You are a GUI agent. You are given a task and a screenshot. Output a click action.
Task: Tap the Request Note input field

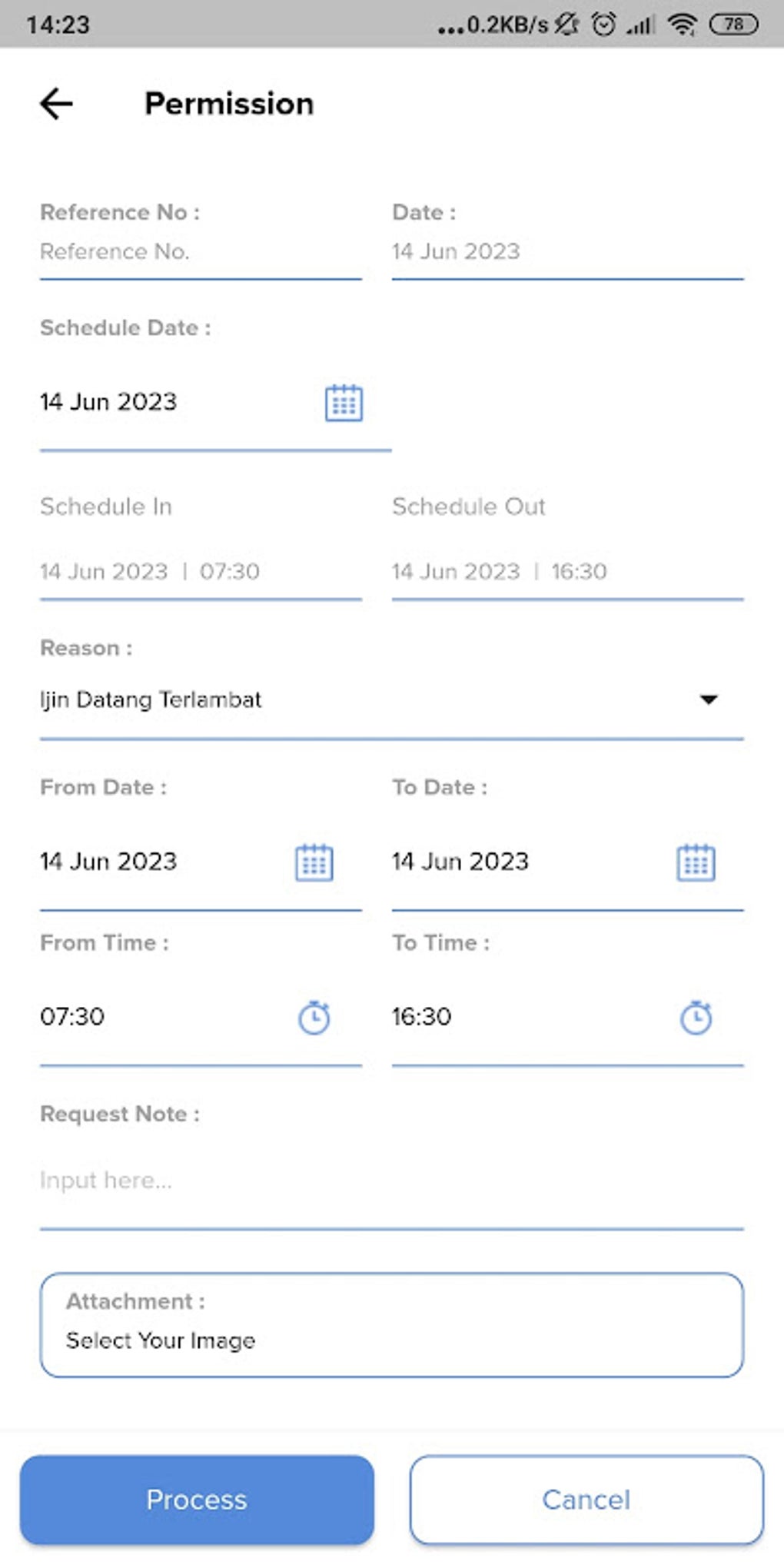click(x=390, y=1180)
